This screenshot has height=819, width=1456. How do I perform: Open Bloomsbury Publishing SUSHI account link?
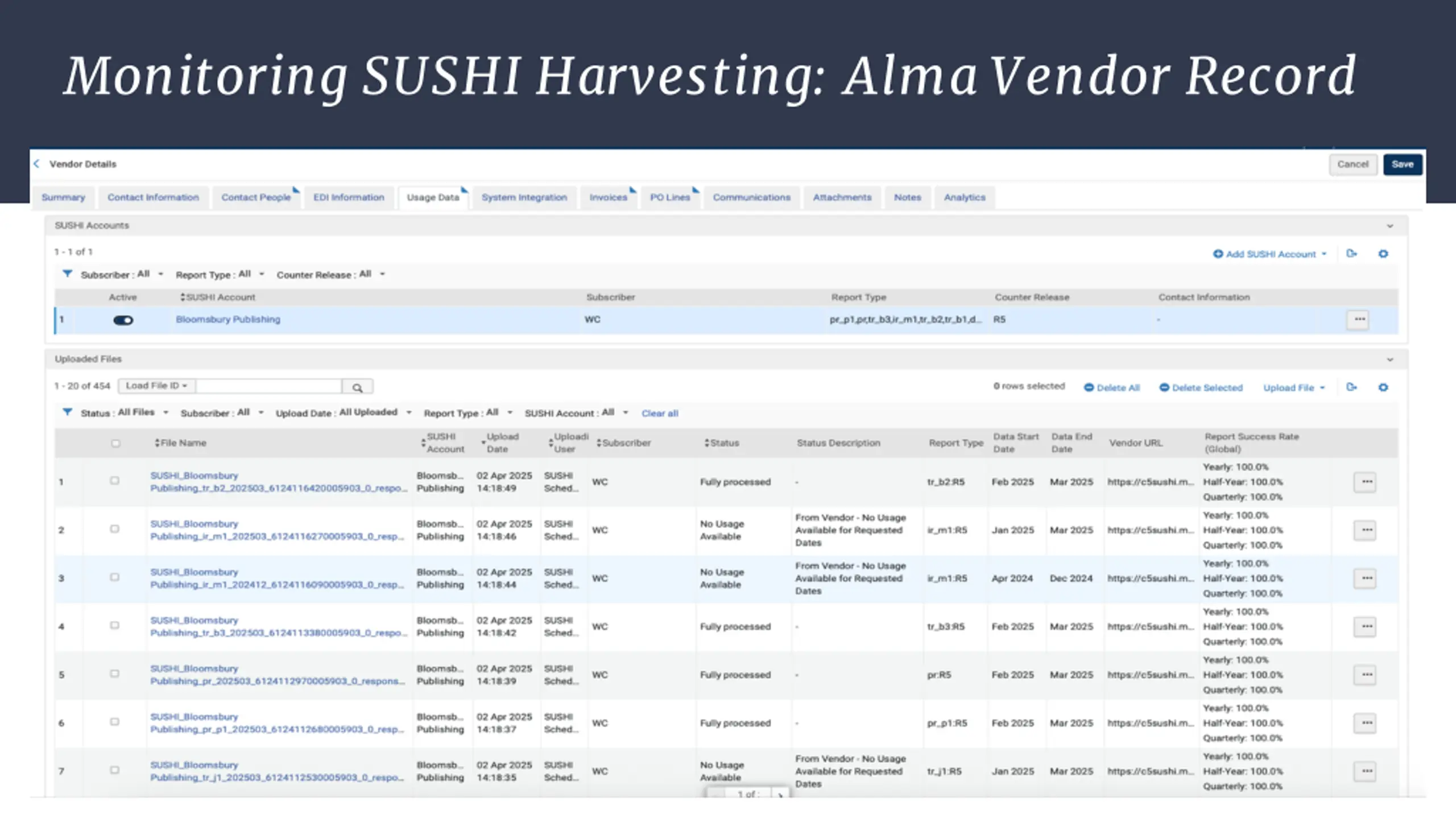[x=227, y=319]
